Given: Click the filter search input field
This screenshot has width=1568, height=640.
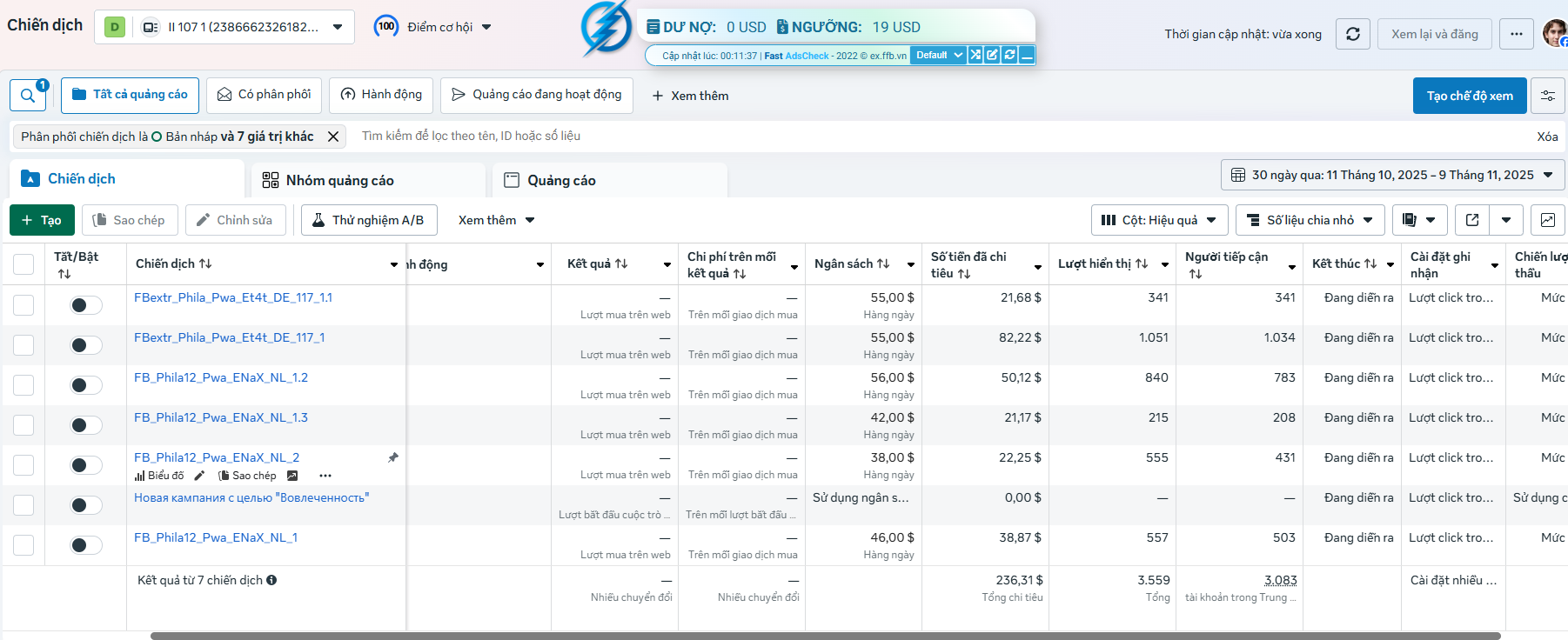Looking at the screenshot, I should click(940, 137).
